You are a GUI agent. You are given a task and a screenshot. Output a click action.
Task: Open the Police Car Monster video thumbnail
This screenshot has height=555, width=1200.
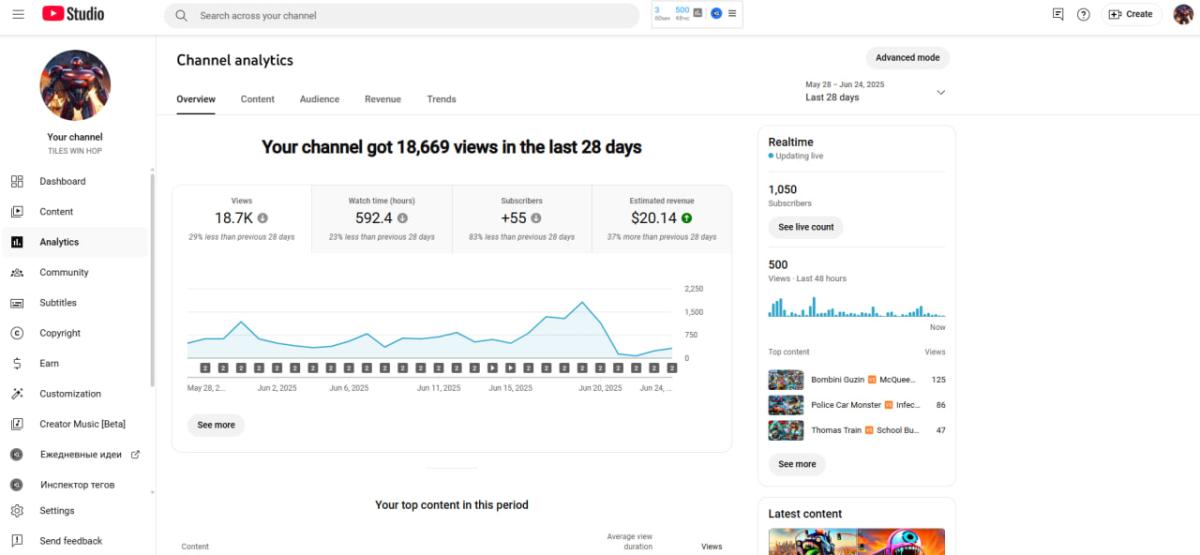coord(786,405)
